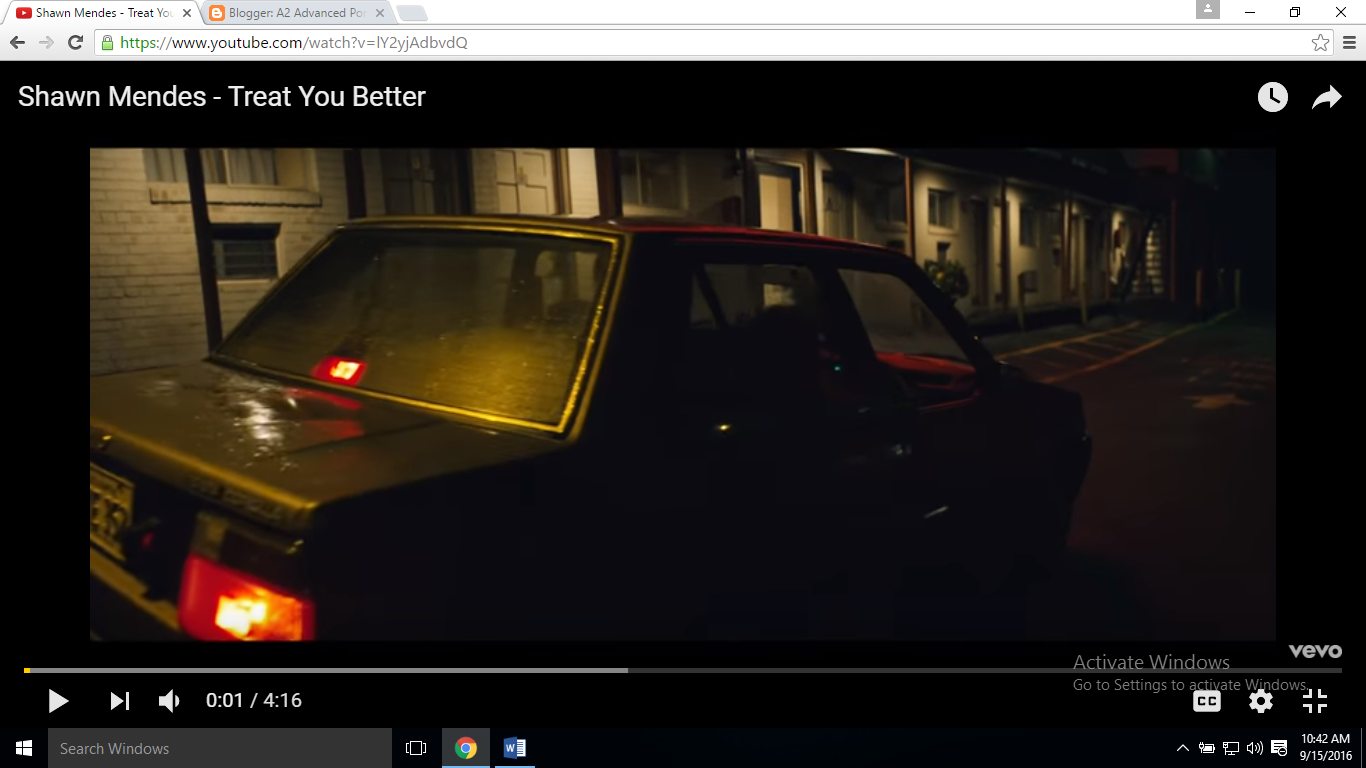1366x768 pixels.
Task: Open Action Center notifications
Action: tap(1279, 748)
